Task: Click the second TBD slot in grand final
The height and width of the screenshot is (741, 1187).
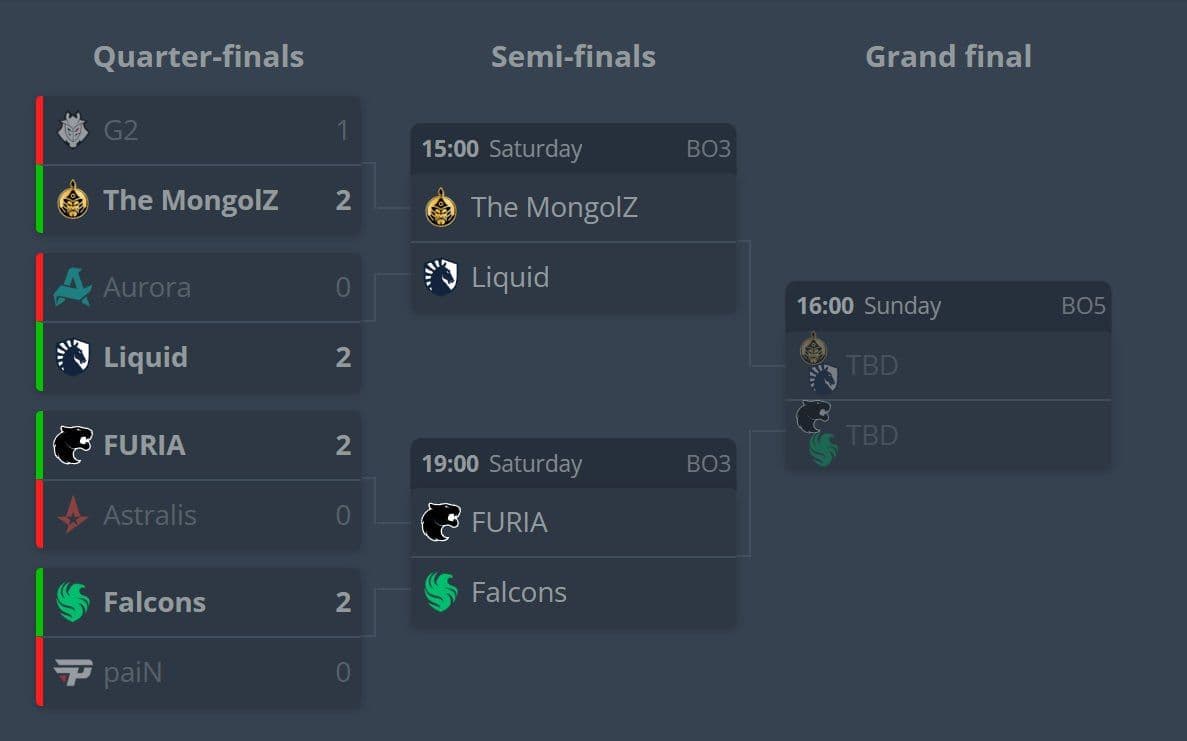Action: 948,435
